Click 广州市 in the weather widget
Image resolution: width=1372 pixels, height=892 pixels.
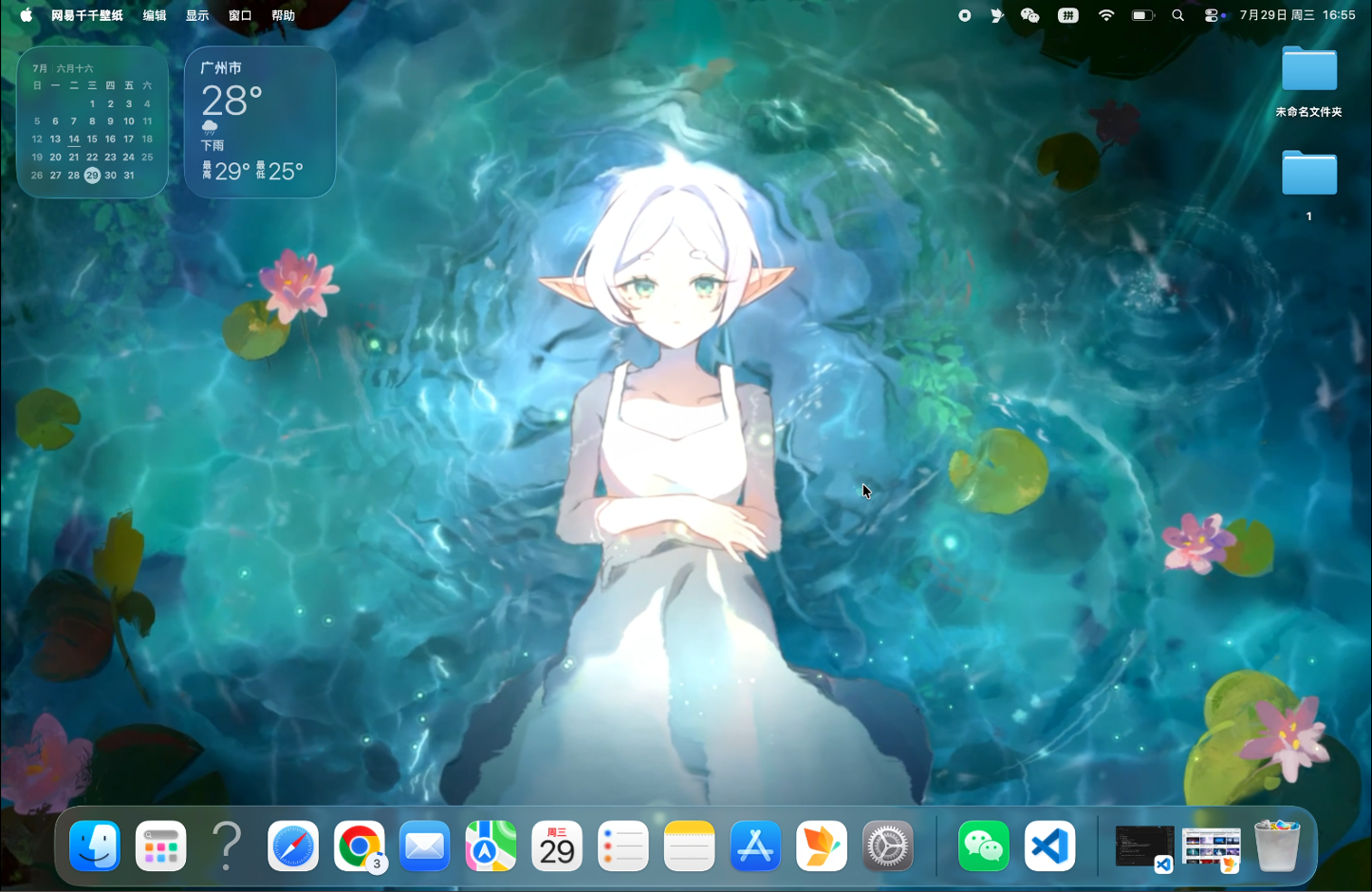pos(221,68)
